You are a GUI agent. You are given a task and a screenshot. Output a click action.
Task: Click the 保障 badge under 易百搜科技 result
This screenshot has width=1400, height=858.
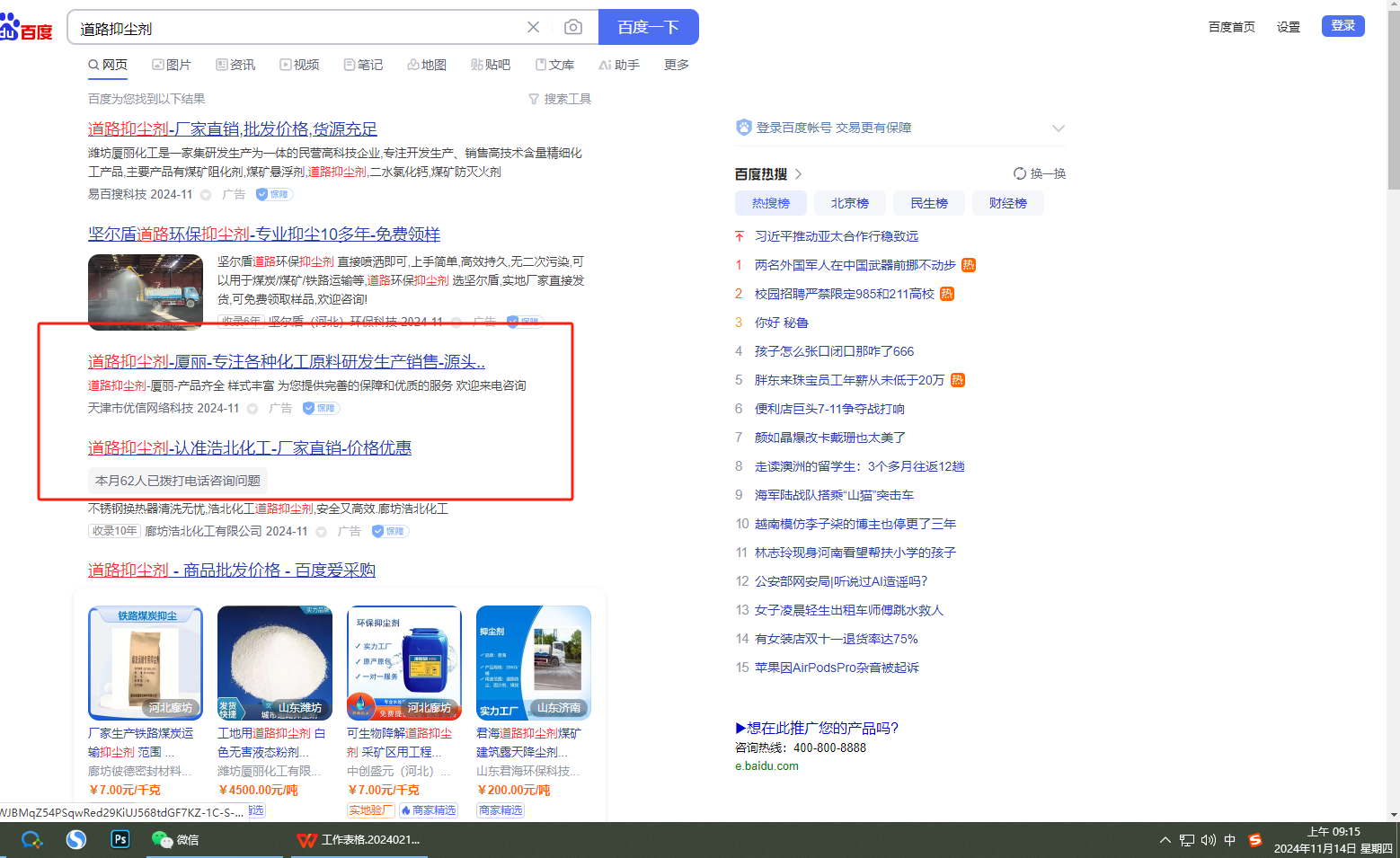pos(274,194)
